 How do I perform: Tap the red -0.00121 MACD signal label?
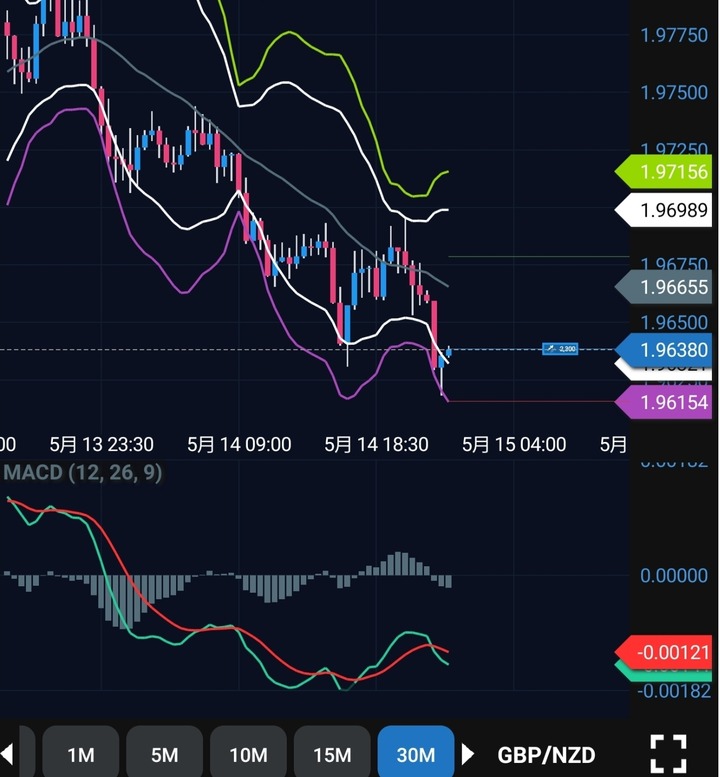coord(664,652)
